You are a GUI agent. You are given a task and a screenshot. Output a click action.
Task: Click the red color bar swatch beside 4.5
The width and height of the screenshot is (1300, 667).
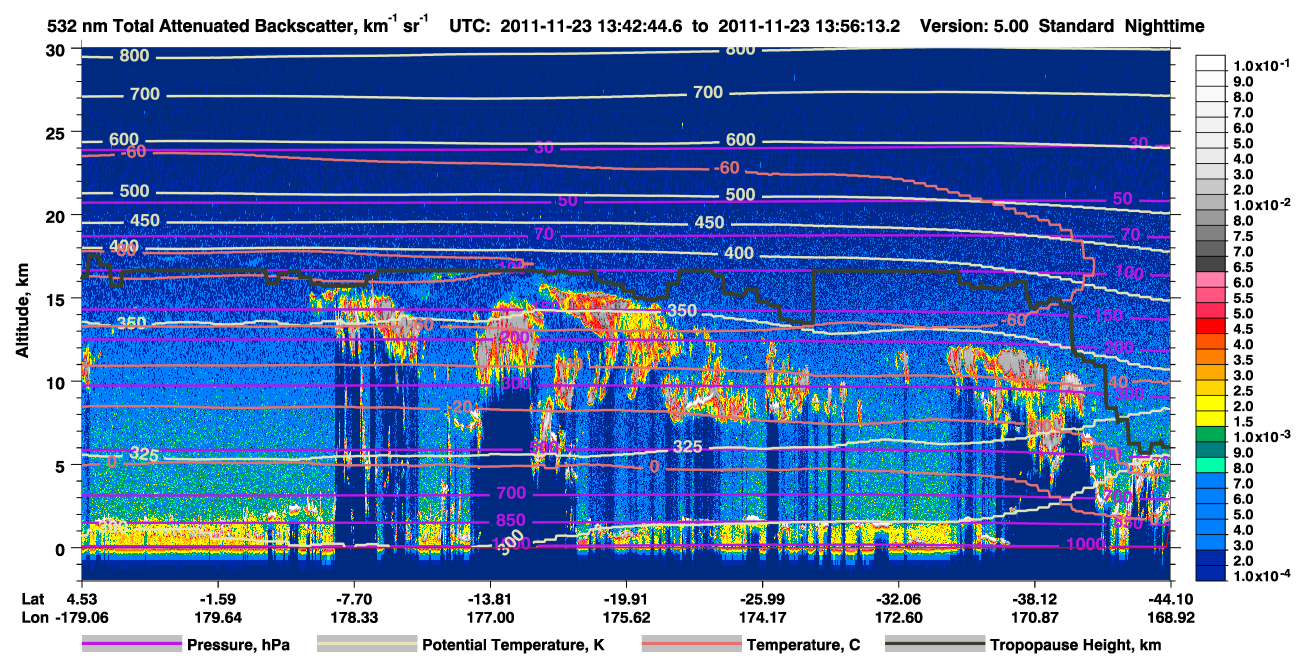(1213, 328)
